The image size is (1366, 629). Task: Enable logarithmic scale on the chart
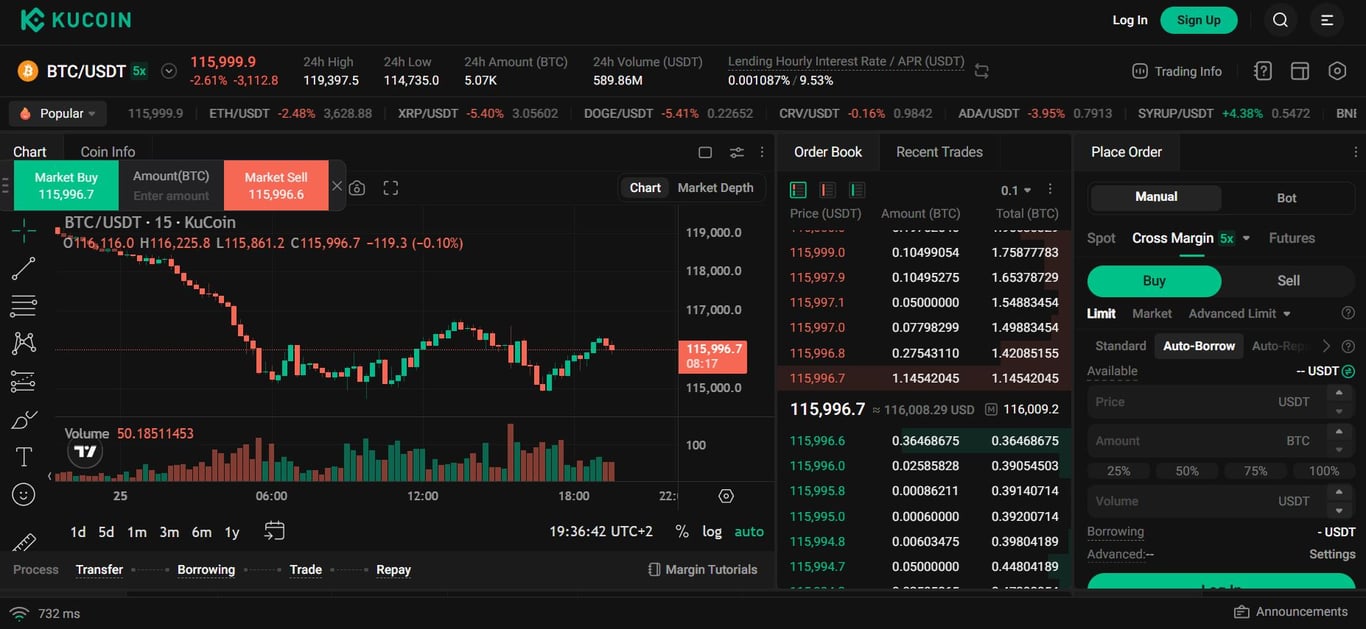(712, 531)
